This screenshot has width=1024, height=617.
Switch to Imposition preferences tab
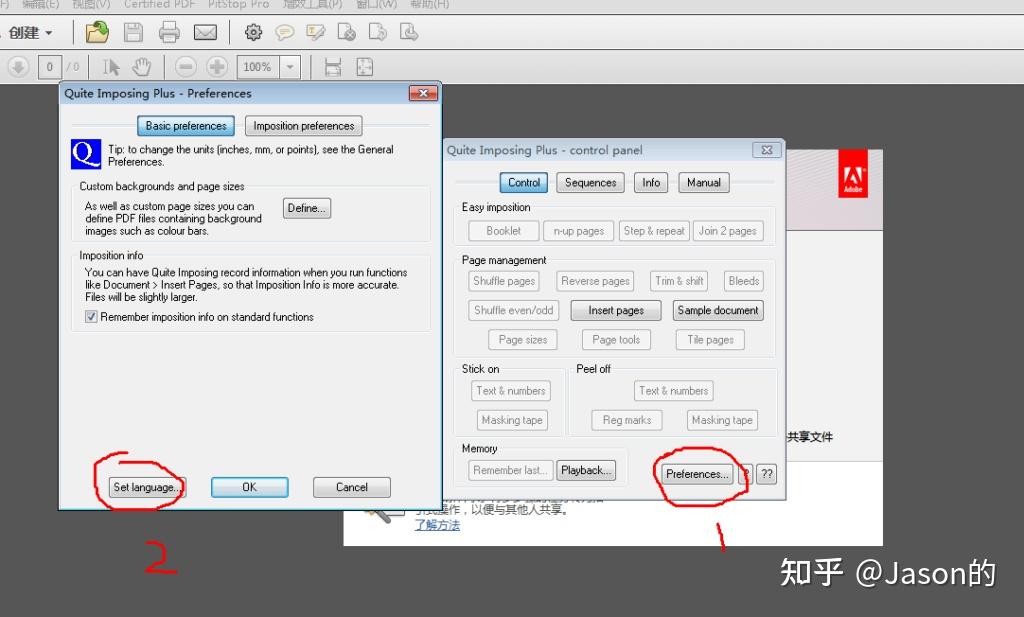coord(304,125)
